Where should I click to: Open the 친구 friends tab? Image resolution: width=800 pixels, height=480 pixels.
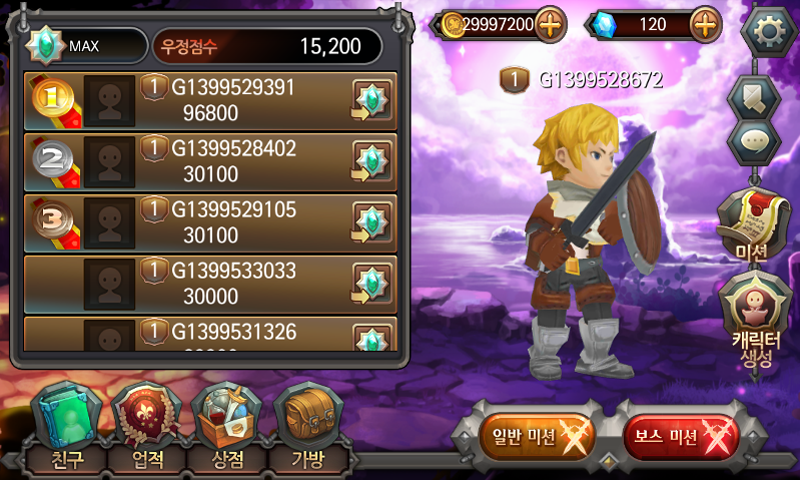[x=66, y=428]
